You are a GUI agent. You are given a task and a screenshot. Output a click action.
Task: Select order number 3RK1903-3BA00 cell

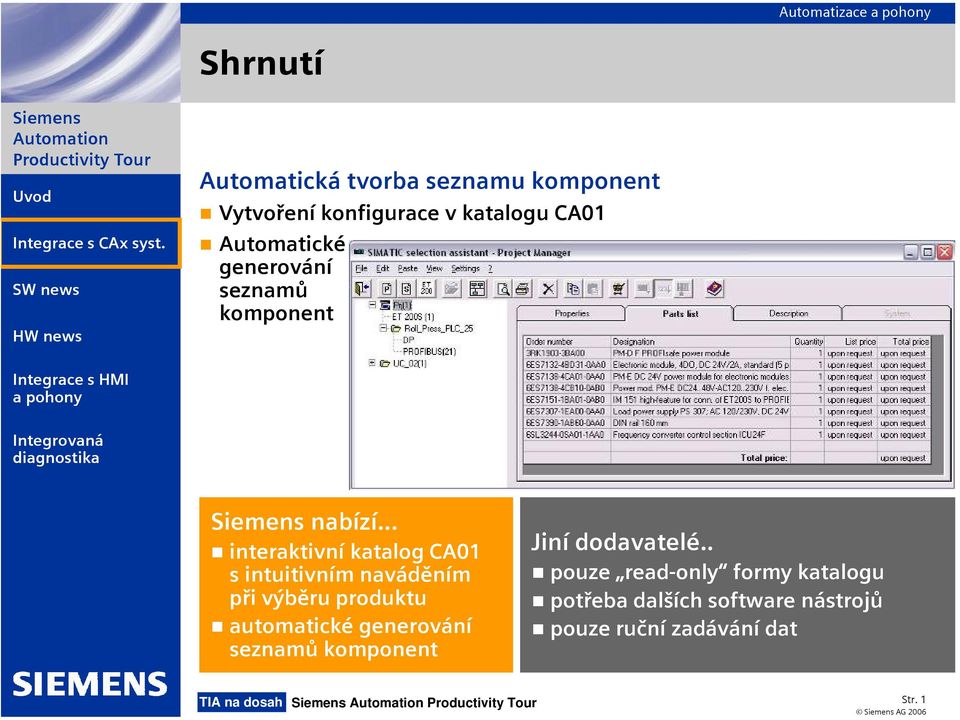[568, 353]
